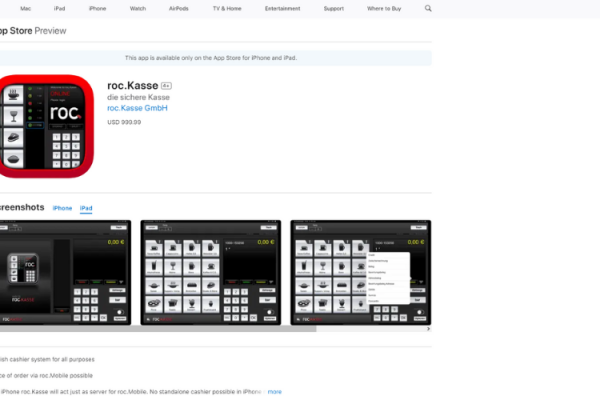Open the AirPods menu item
Screen dimensions: 600x400
(x=179, y=8)
